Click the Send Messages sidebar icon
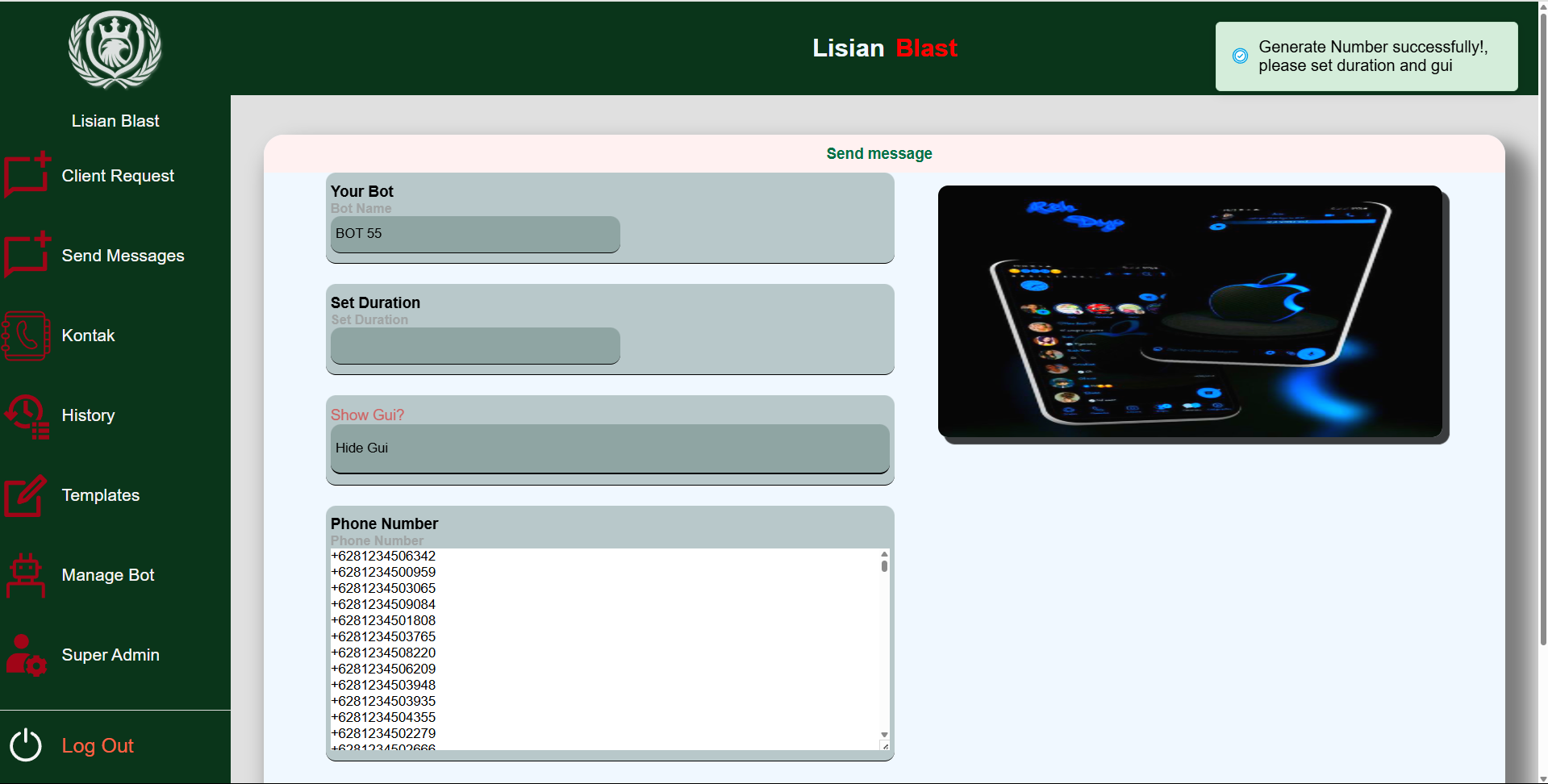This screenshot has height=784, width=1548. (x=27, y=255)
